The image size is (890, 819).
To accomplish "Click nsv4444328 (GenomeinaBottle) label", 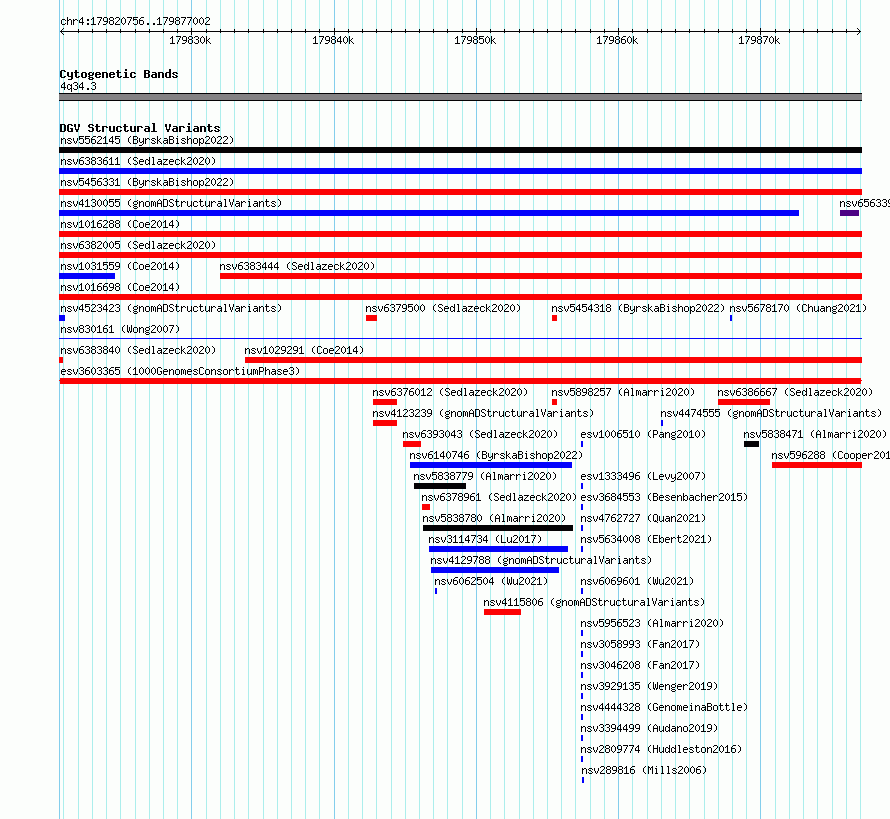I will (664, 707).
